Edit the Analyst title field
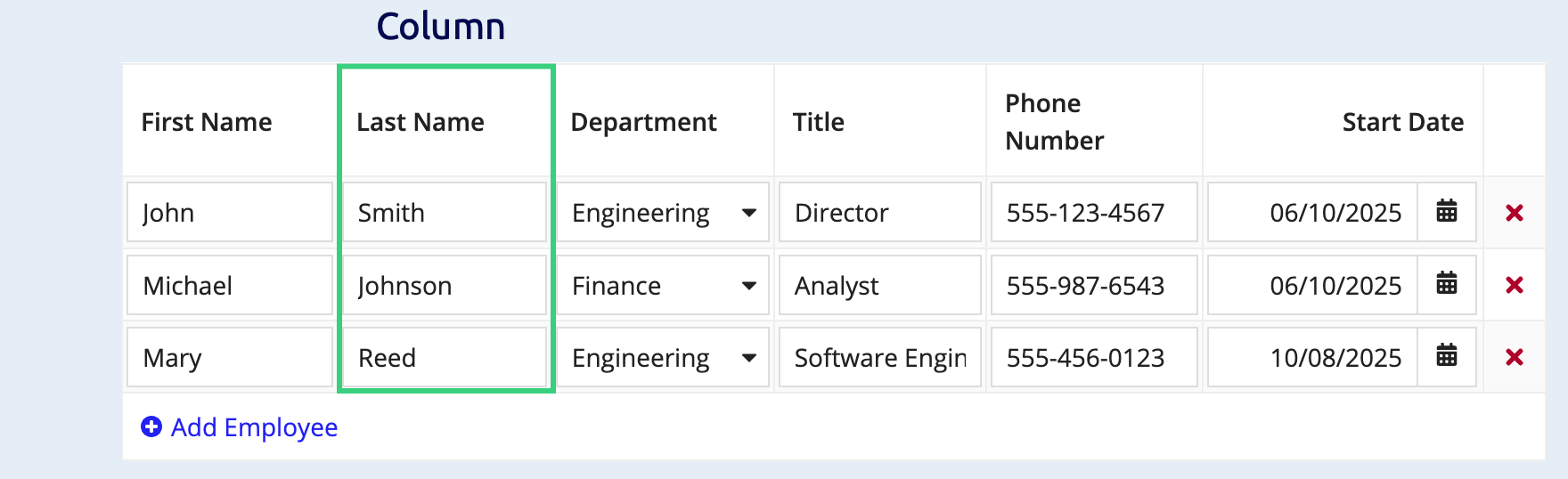Screen dimensions: 1568x479 (880, 285)
